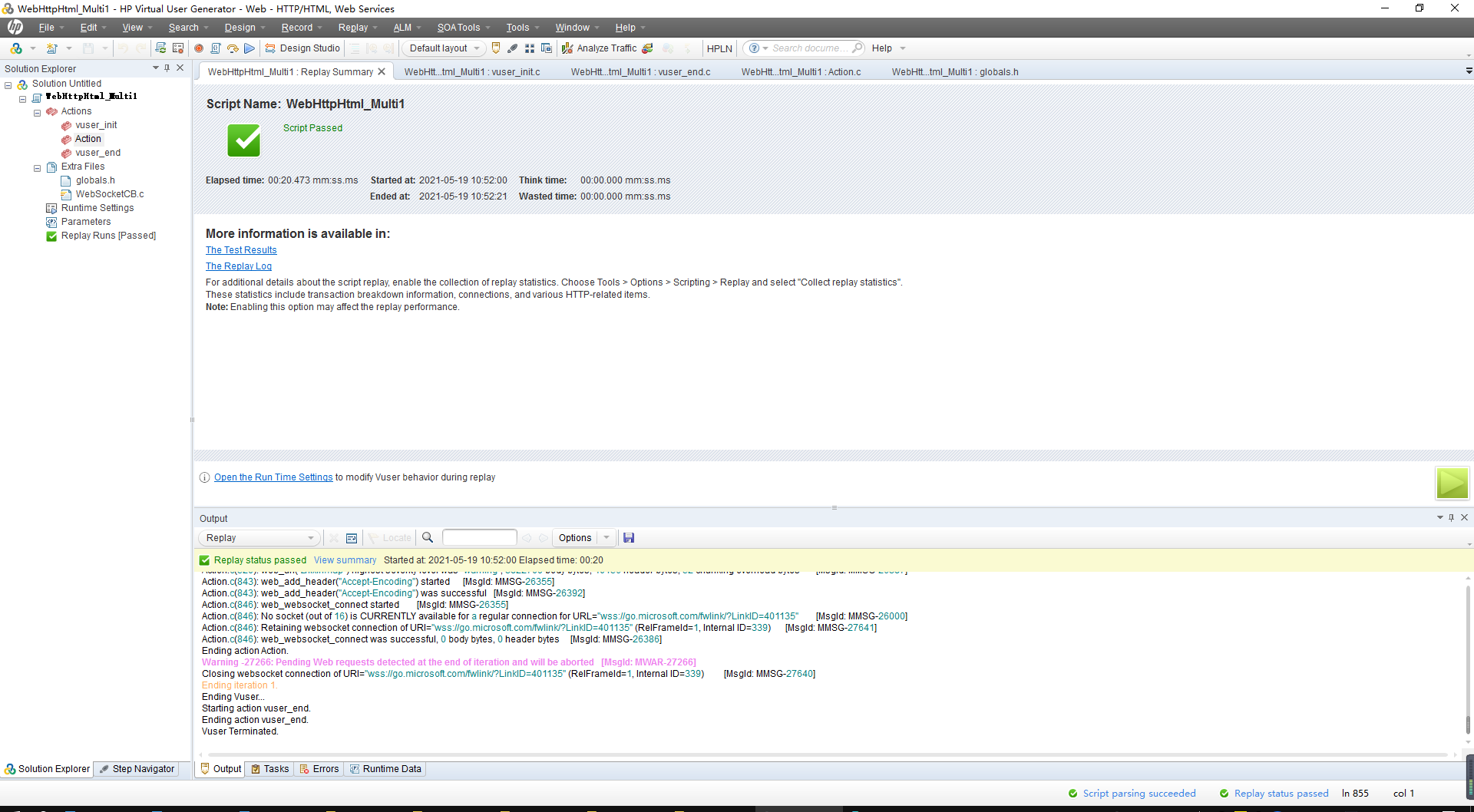1474x812 pixels.
Task: Click the Output pane search text field
Action: [480, 537]
